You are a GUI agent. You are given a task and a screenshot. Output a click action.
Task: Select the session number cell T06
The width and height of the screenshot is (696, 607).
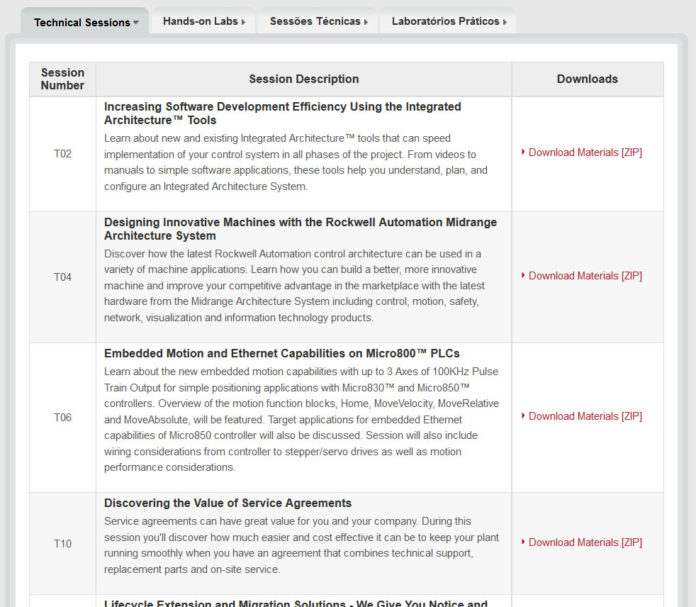tap(63, 417)
